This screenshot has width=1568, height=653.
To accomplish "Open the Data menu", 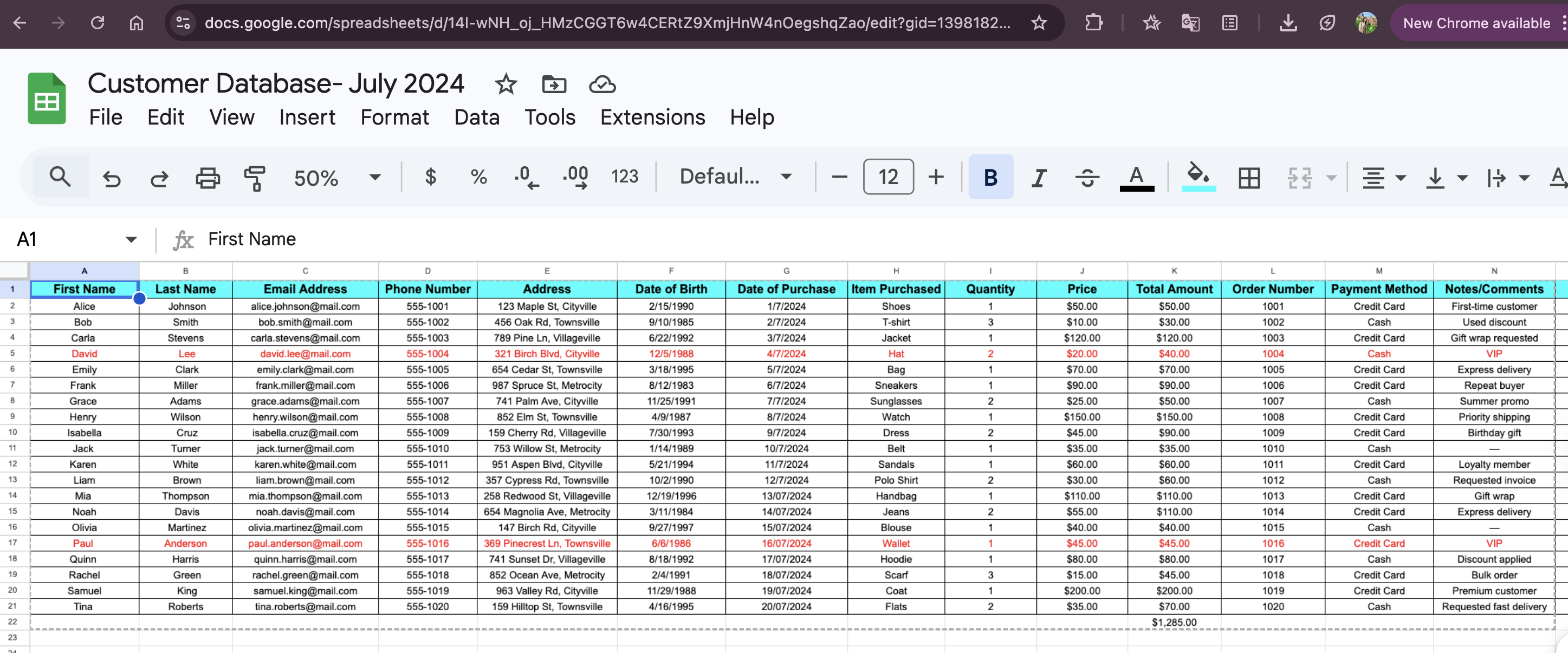I will coord(477,117).
